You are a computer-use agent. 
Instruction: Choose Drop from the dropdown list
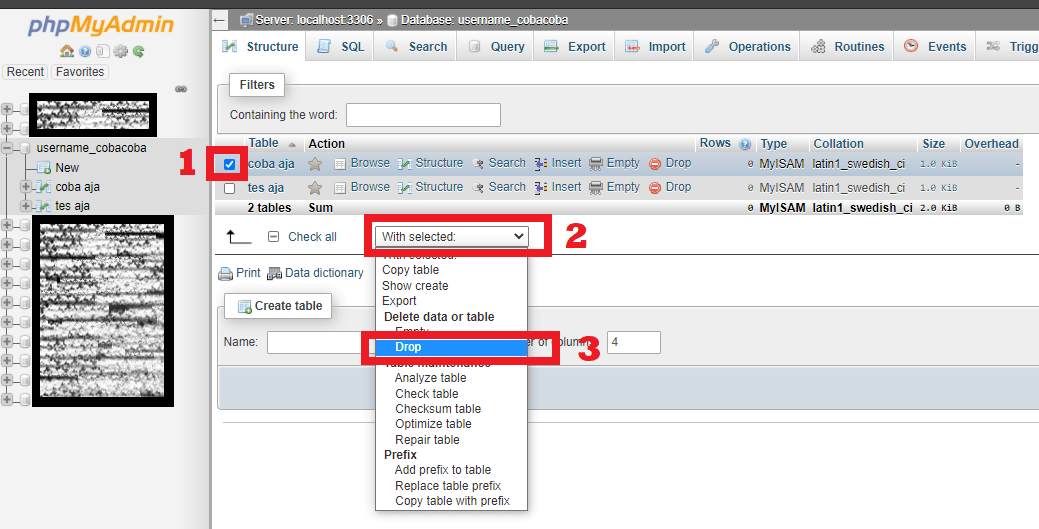(451, 347)
